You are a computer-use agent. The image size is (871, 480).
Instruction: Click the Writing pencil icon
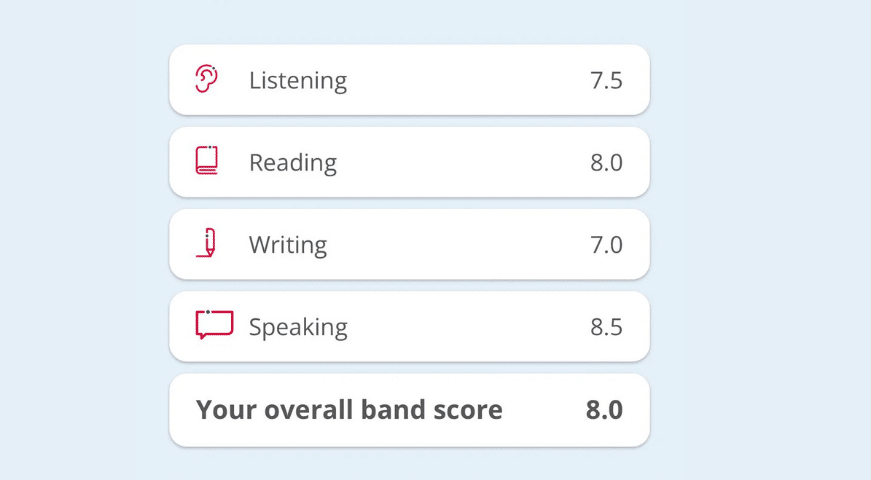click(x=207, y=243)
